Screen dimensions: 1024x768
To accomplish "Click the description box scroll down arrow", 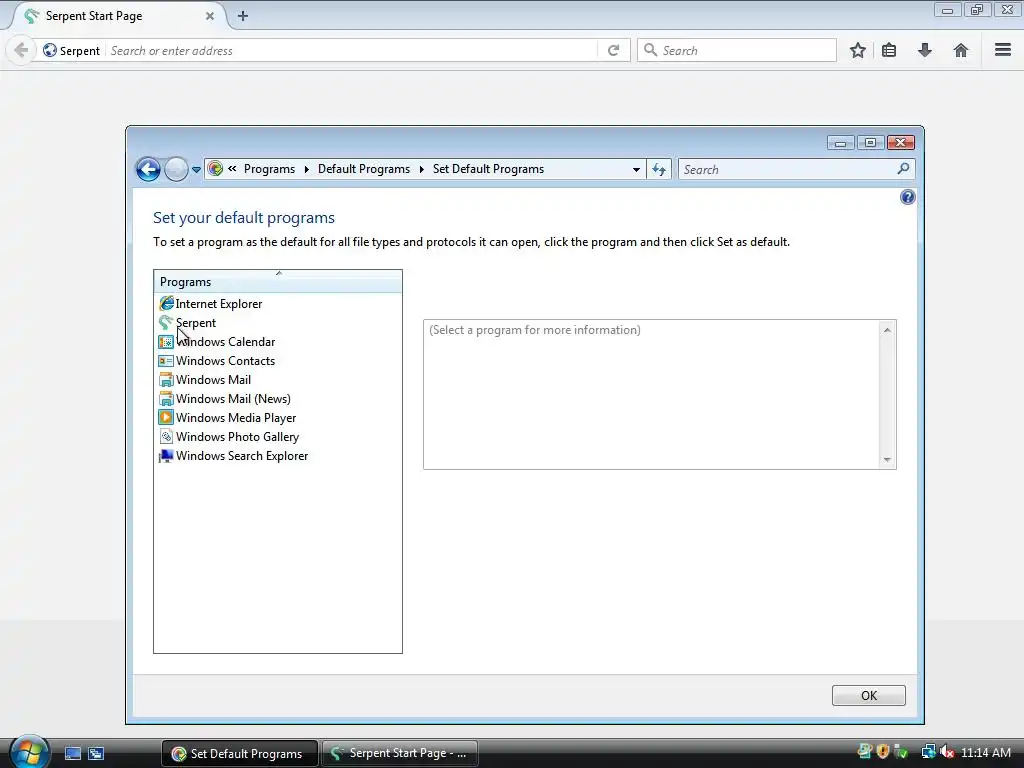I will pyautogui.click(x=887, y=459).
